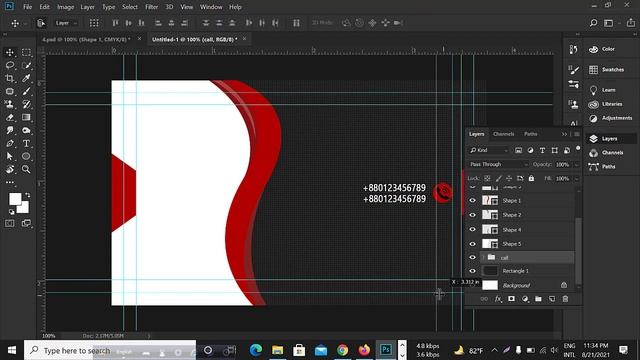This screenshot has width=640, height=360.
Task: Click the foreground color swatch
Action: tap(15, 199)
